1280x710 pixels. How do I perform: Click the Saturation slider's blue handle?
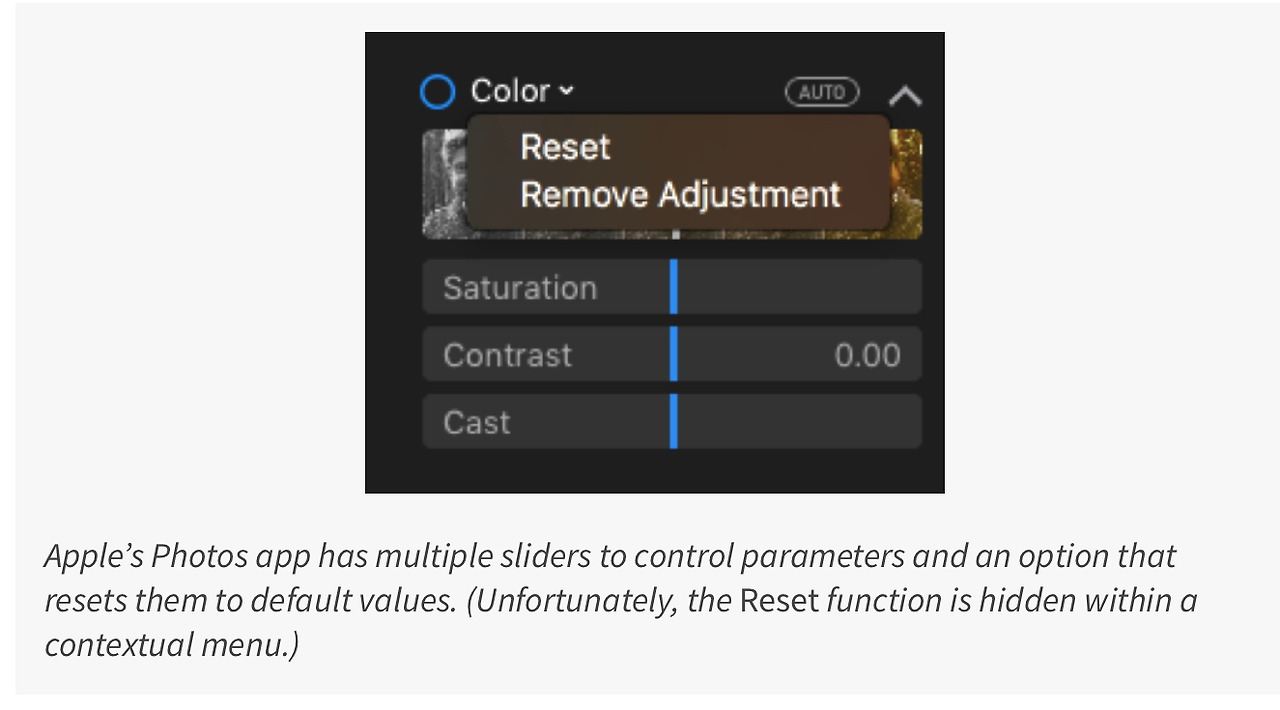[x=674, y=287]
